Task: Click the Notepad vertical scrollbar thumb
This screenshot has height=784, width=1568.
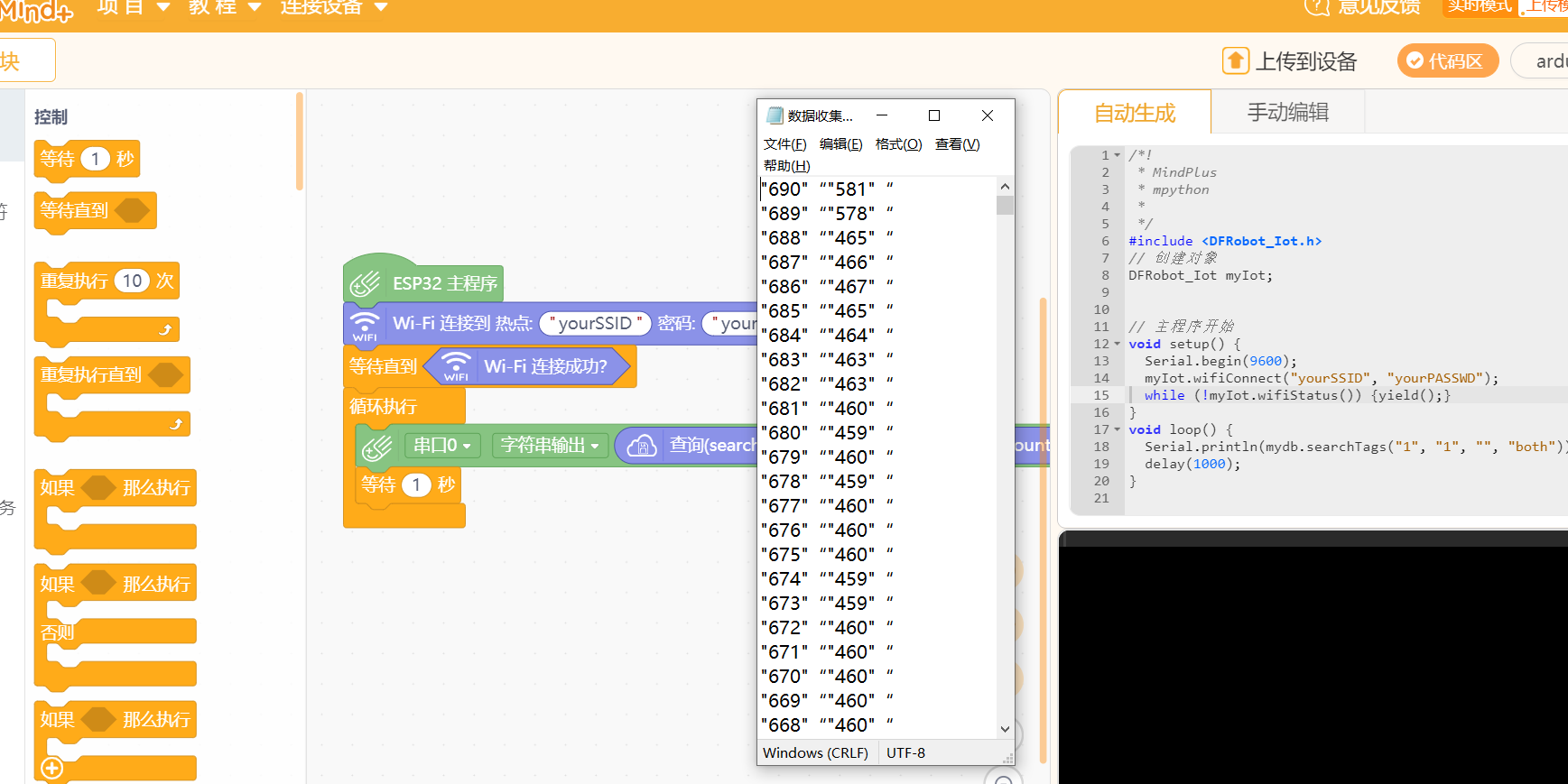Action: pyautogui.click(x=1005, y=205)
